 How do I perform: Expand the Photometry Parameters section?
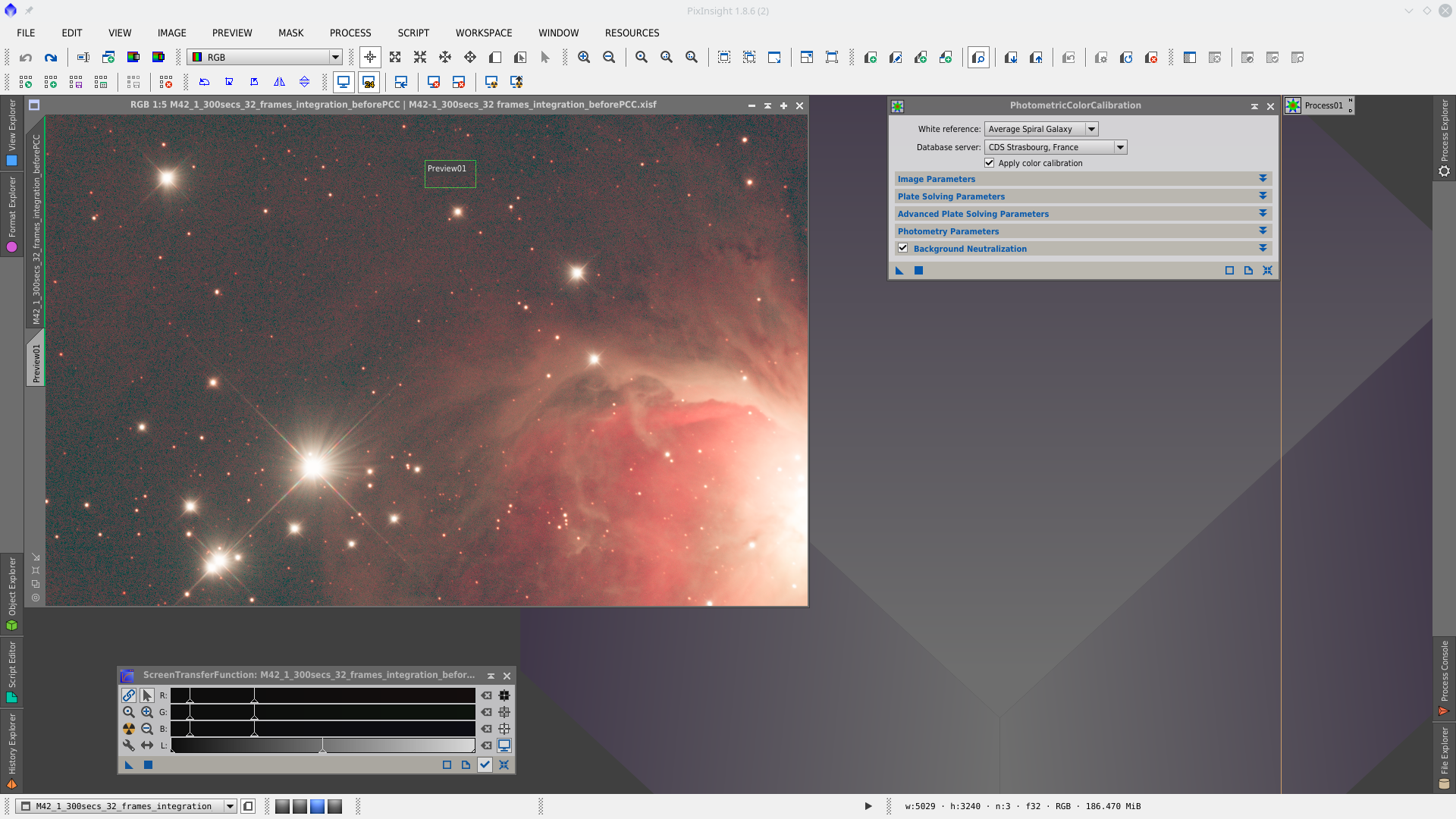[1263, 231]
